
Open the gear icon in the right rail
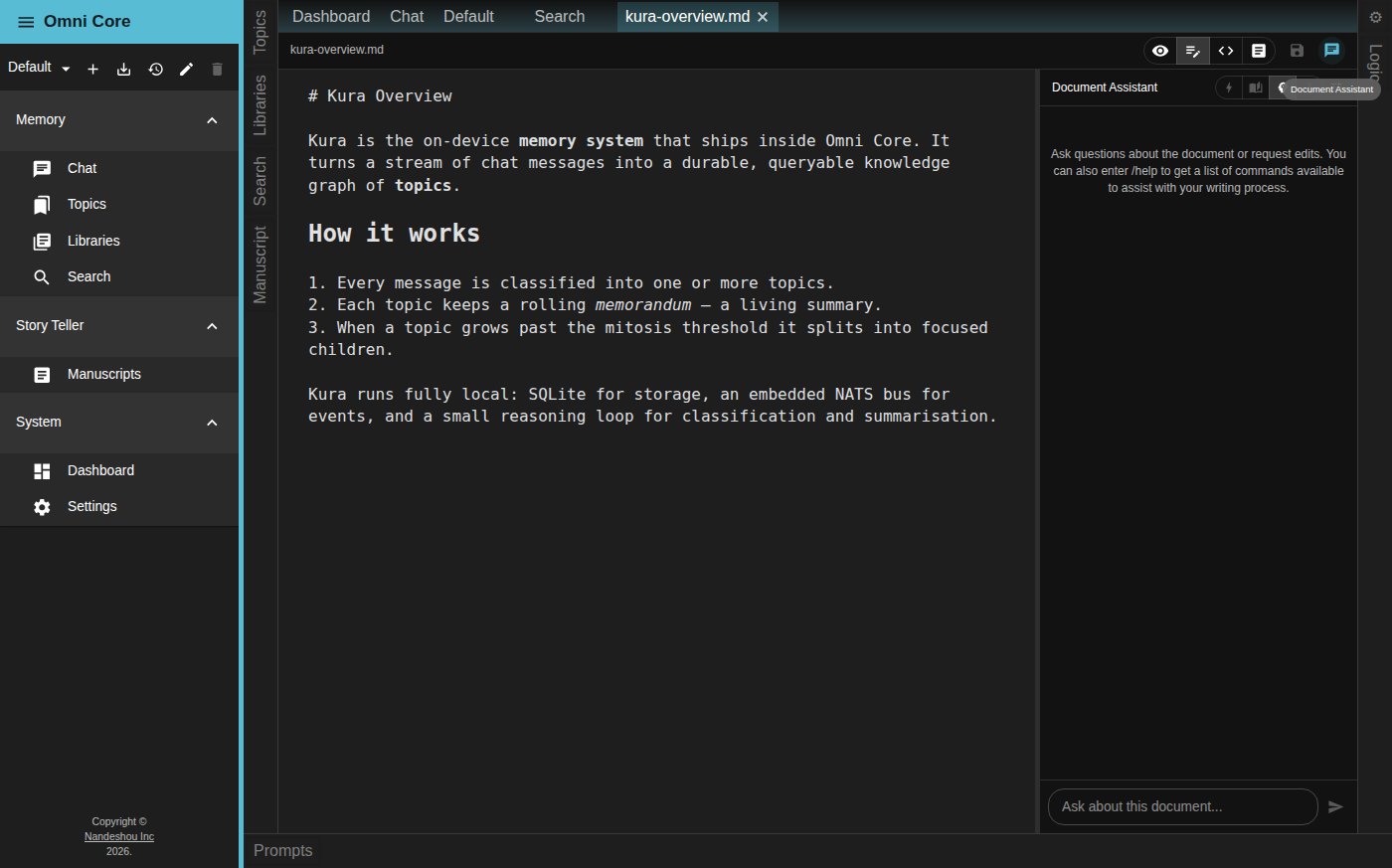coord(1376,17)
